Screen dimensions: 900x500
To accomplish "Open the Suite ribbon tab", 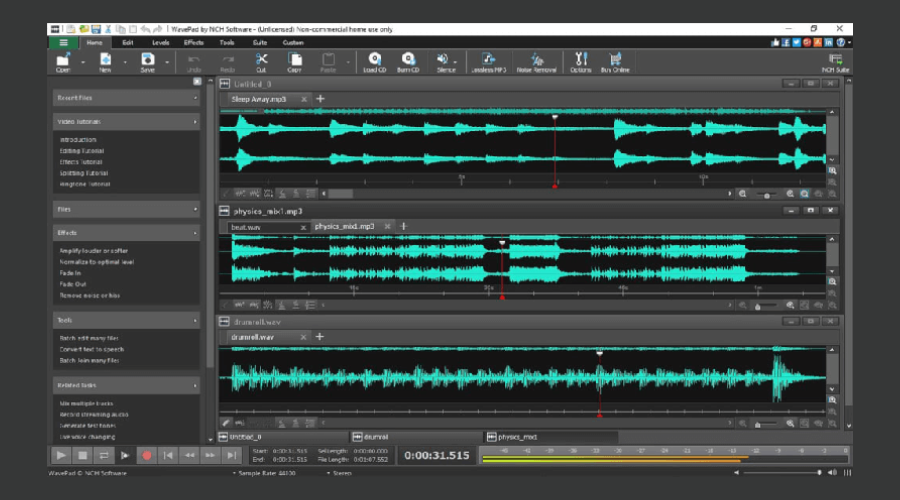I will coord(259,42).
